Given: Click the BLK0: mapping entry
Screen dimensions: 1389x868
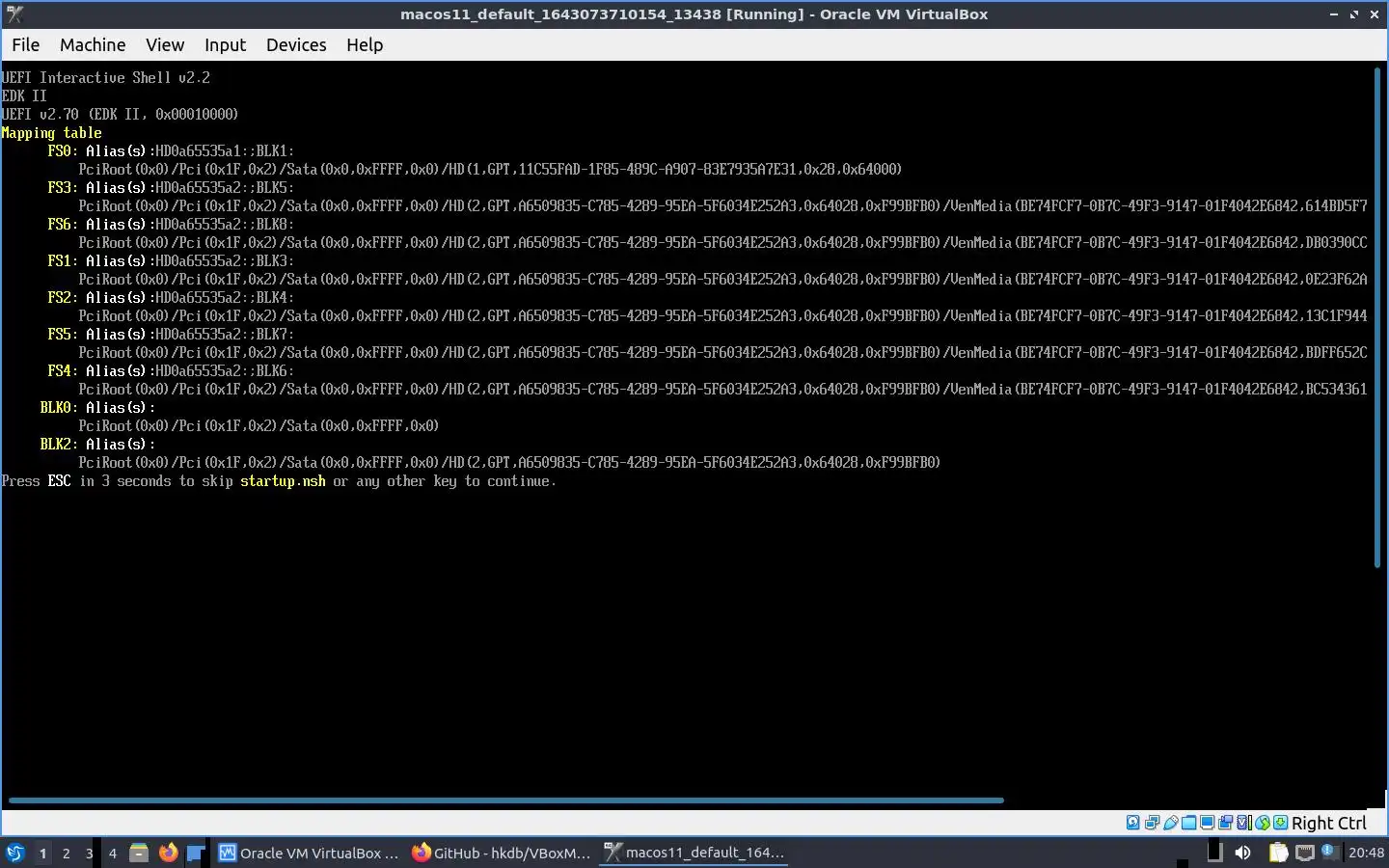Looking at the screenshot, I should pyautogui.click(x=59, y=407).
